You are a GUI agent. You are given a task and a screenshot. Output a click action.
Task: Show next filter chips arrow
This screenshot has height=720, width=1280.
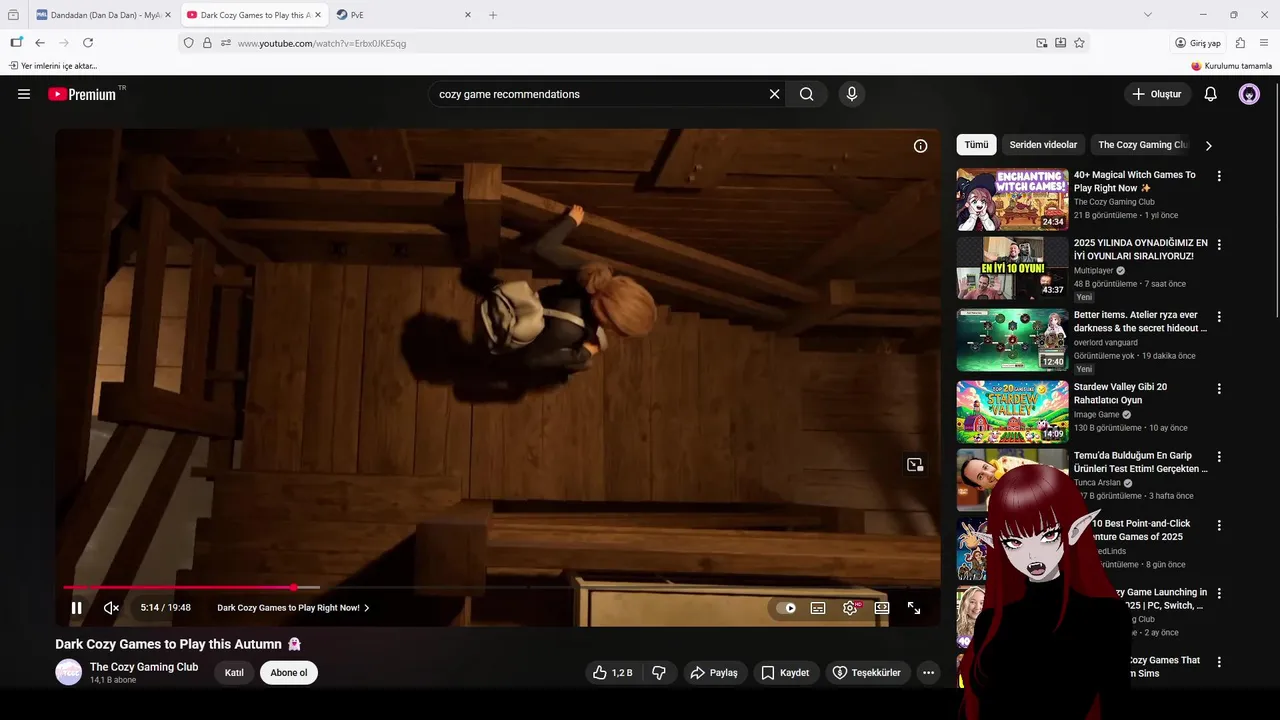tap(1208, 145)
